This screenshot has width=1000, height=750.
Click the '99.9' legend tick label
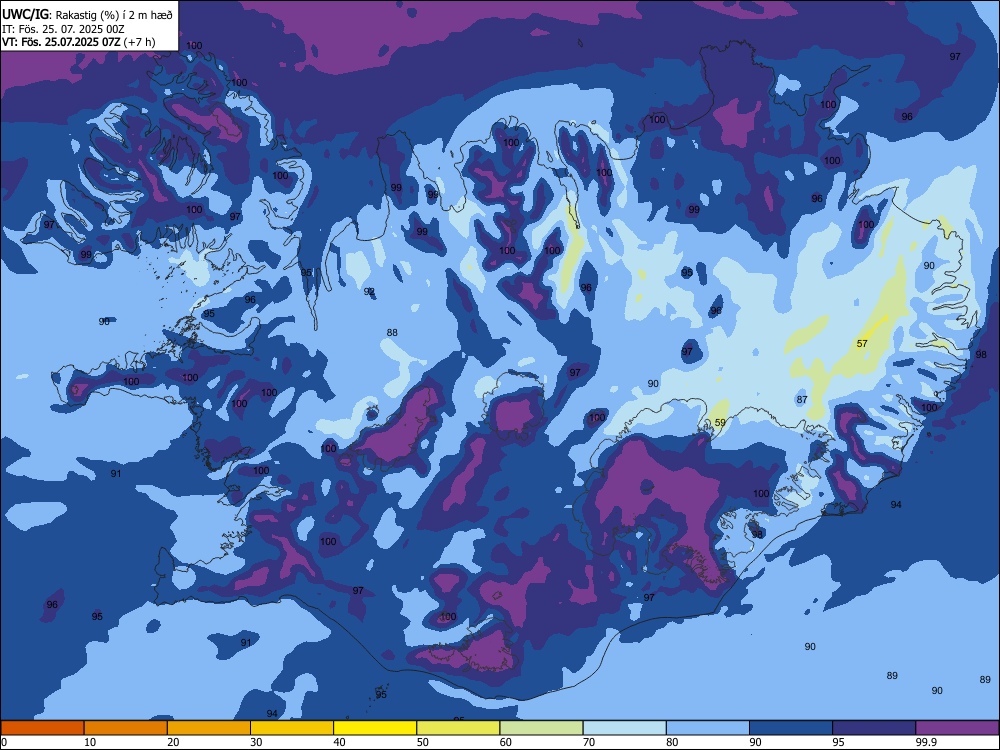point(926,742)
